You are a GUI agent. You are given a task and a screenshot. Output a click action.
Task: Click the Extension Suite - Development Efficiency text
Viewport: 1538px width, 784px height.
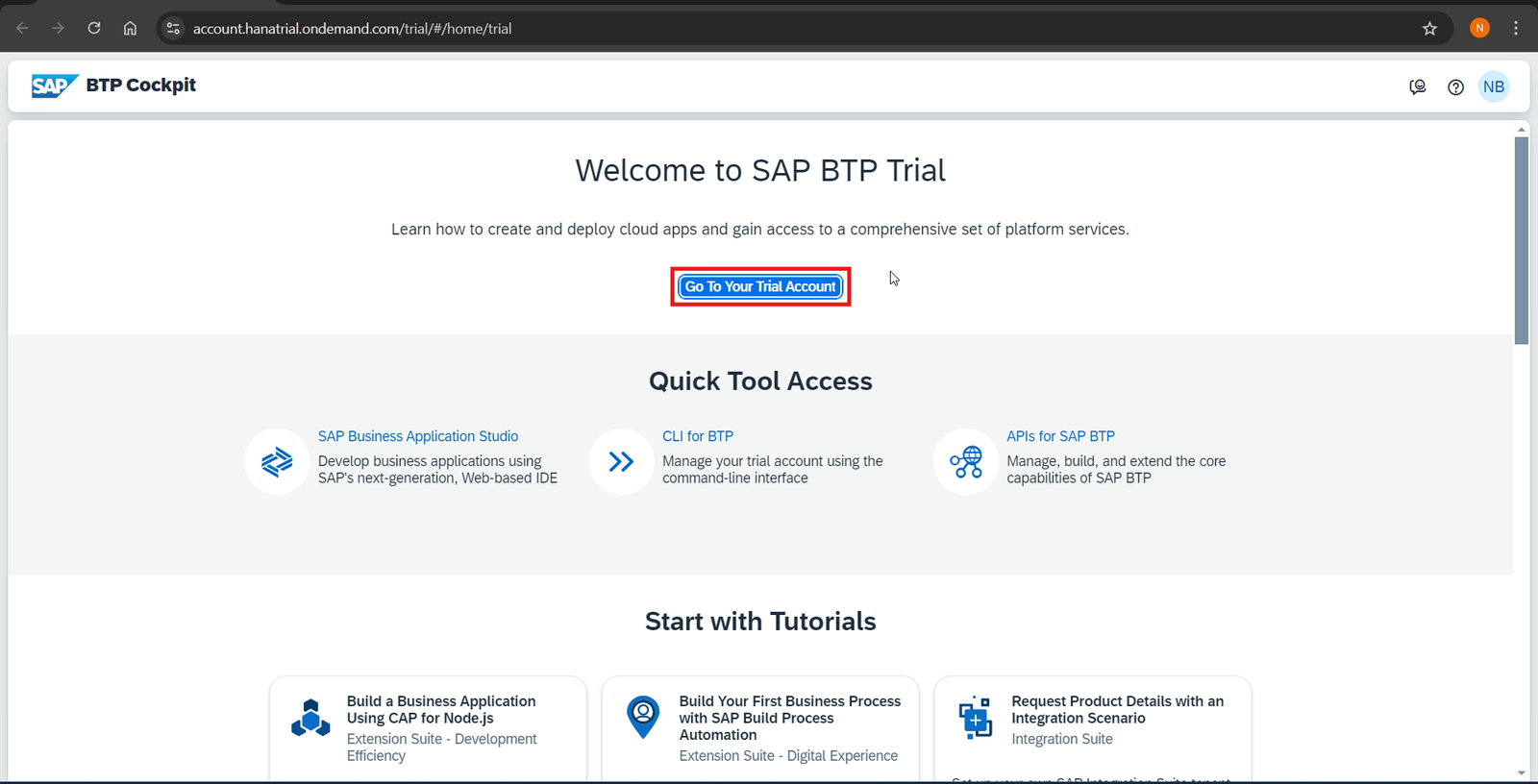point(441,747)
